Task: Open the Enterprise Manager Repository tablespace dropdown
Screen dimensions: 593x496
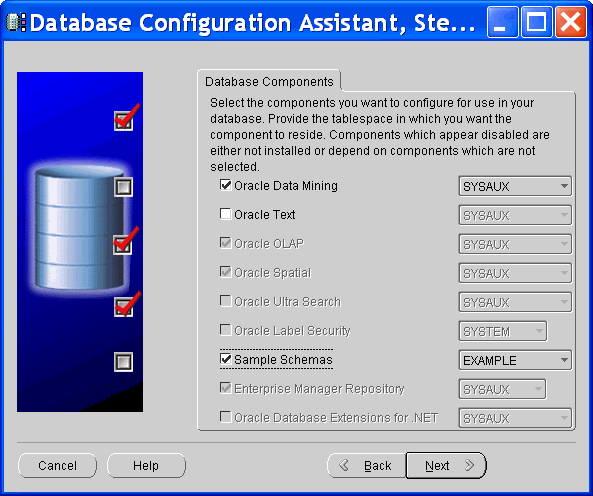Action: pos(502,389)
